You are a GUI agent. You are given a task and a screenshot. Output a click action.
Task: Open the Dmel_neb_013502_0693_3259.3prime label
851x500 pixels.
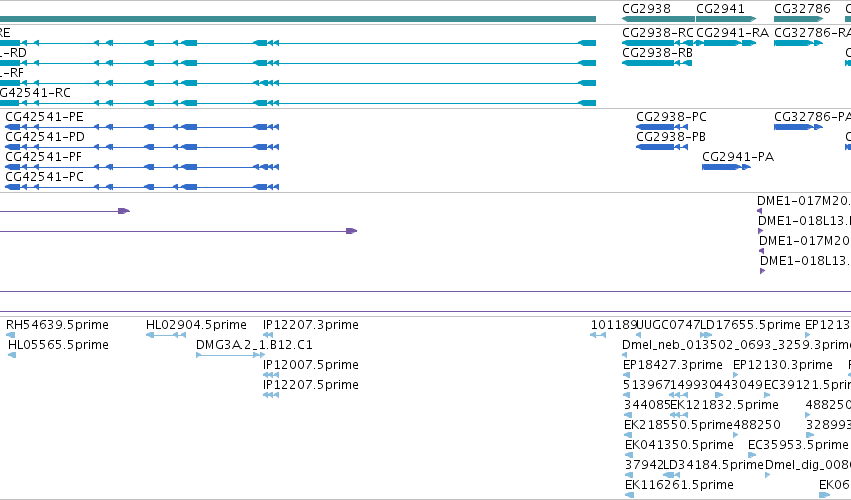(736, 345)
